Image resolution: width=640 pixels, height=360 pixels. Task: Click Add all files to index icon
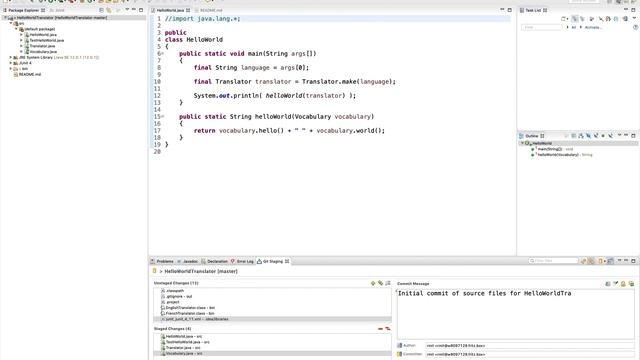pos(380,283)
